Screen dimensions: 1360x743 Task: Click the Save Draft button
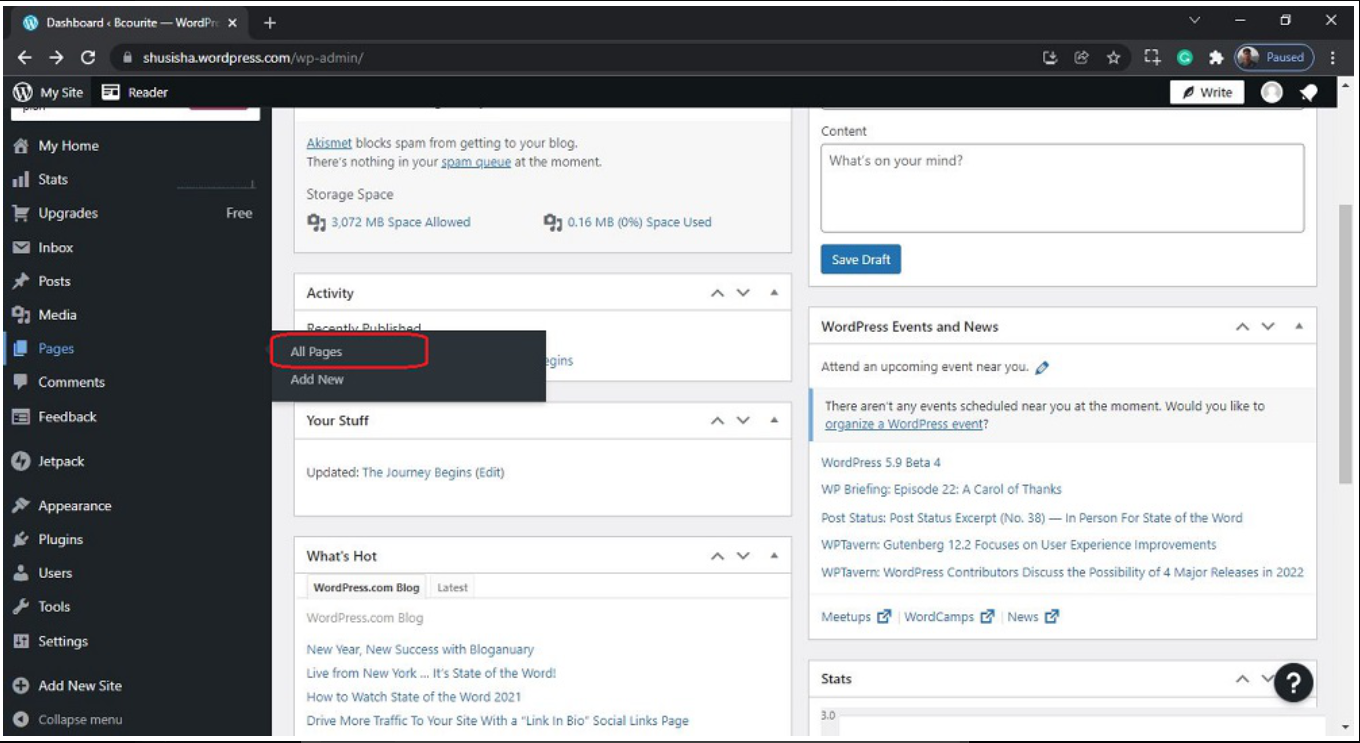click(x=861, y=260)
